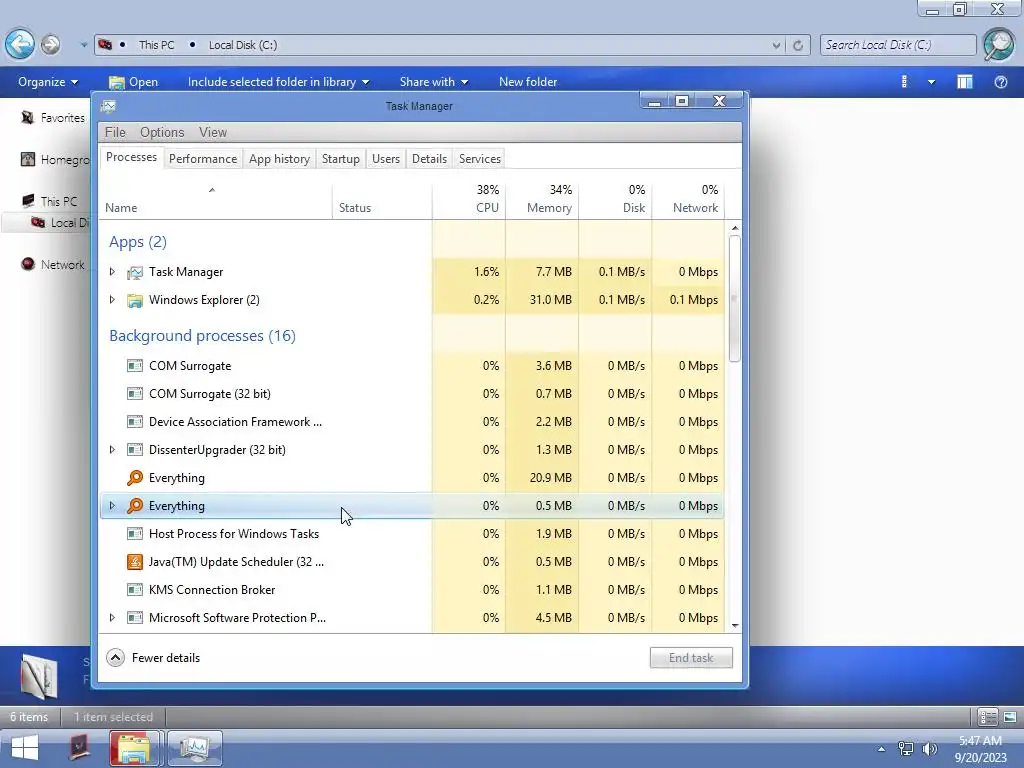Viewport: 1024px width, 768px height.
Task: Open the Organize dropdown menu
Action: (48, 82)
